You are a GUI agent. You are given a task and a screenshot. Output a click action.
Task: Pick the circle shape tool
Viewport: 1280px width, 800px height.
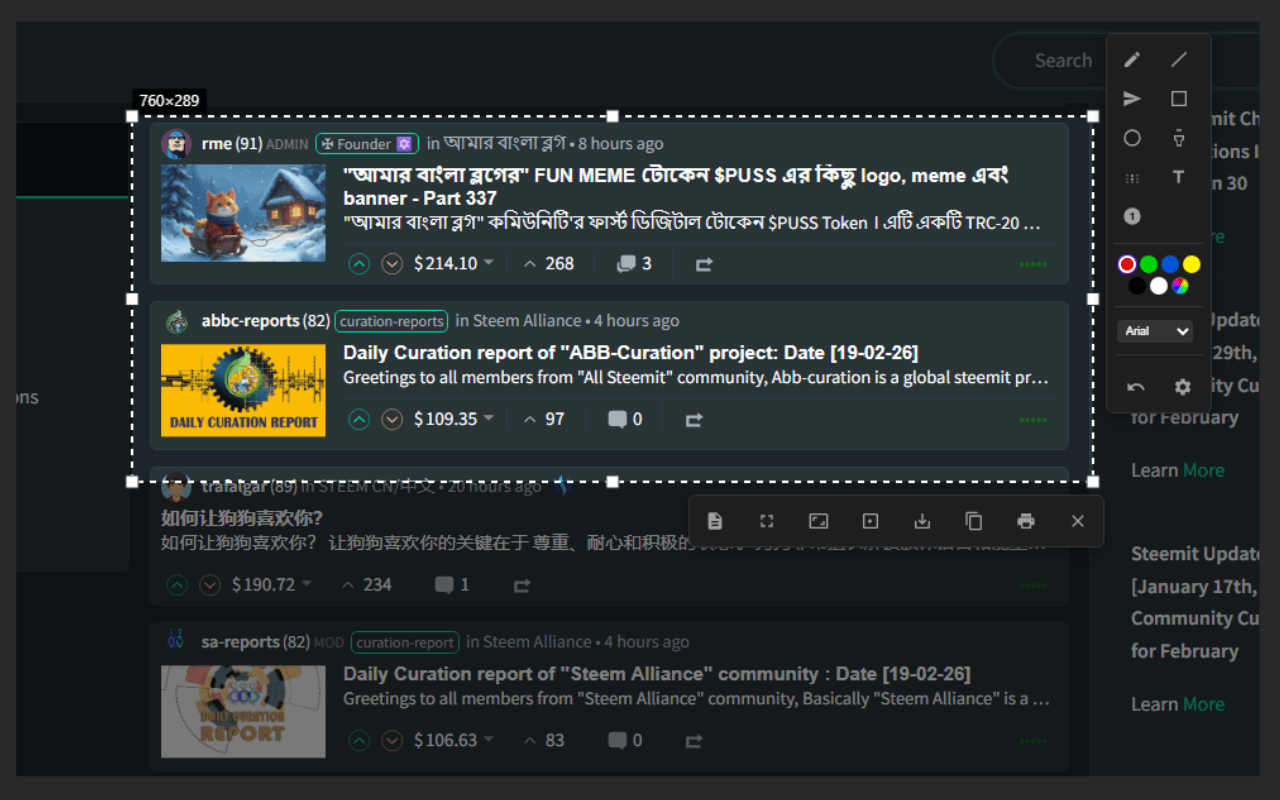[1132, 138]
